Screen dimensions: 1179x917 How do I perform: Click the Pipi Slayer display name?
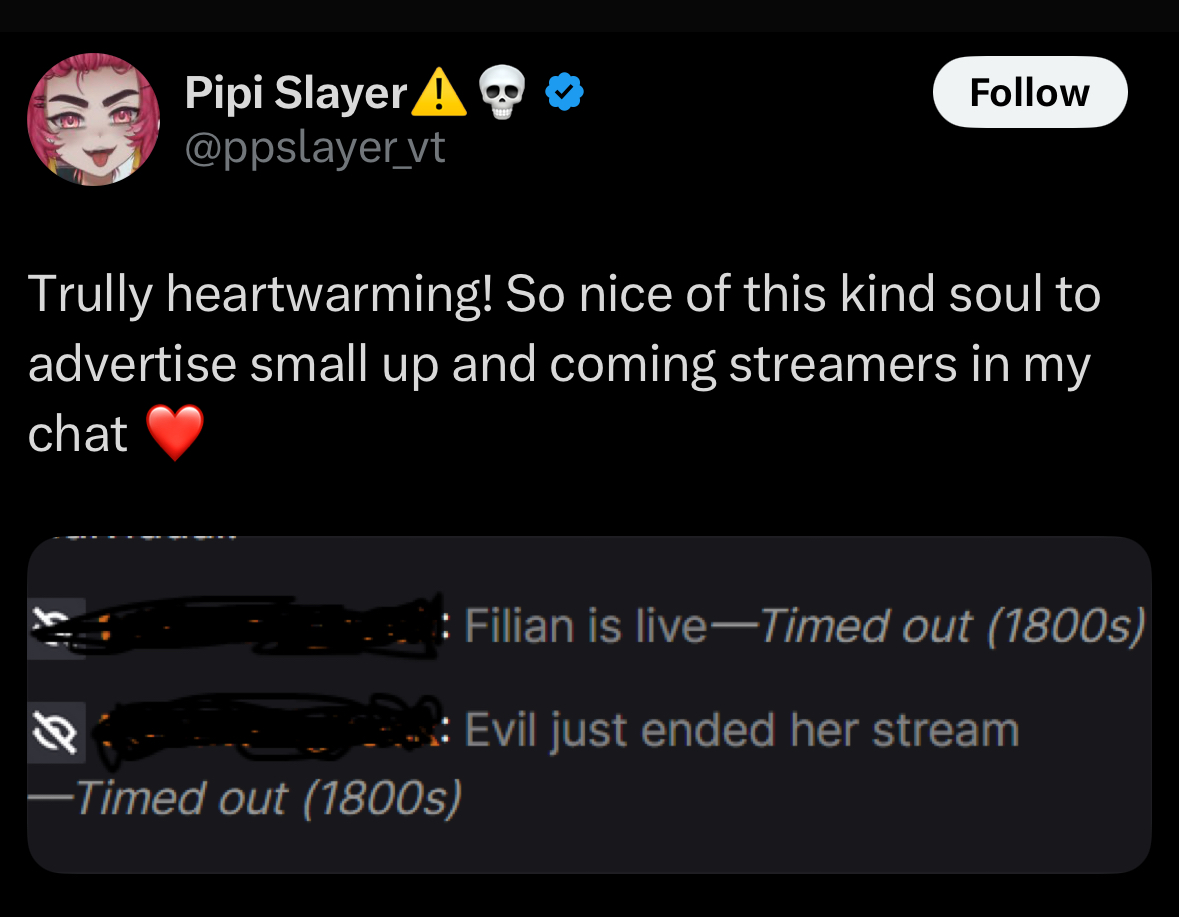(x=294, y=94)
